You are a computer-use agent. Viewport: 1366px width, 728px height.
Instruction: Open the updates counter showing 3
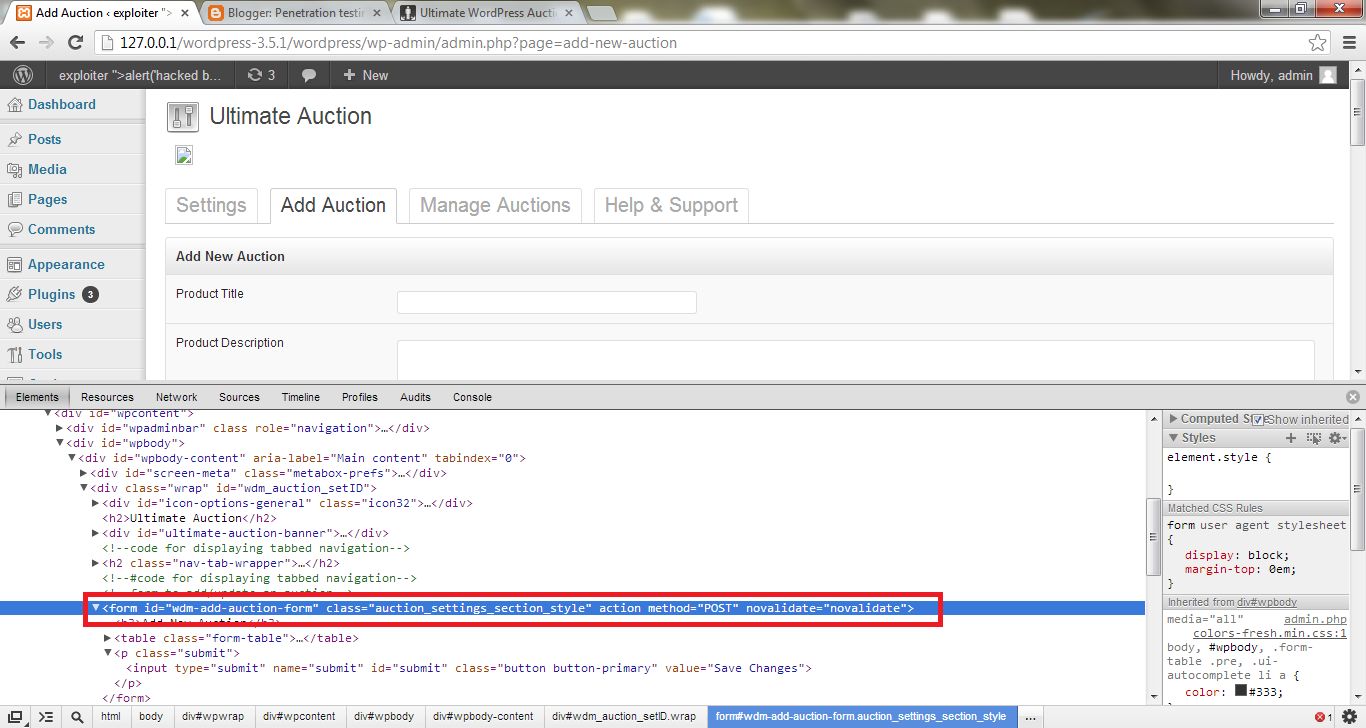(x=261, y=75)
